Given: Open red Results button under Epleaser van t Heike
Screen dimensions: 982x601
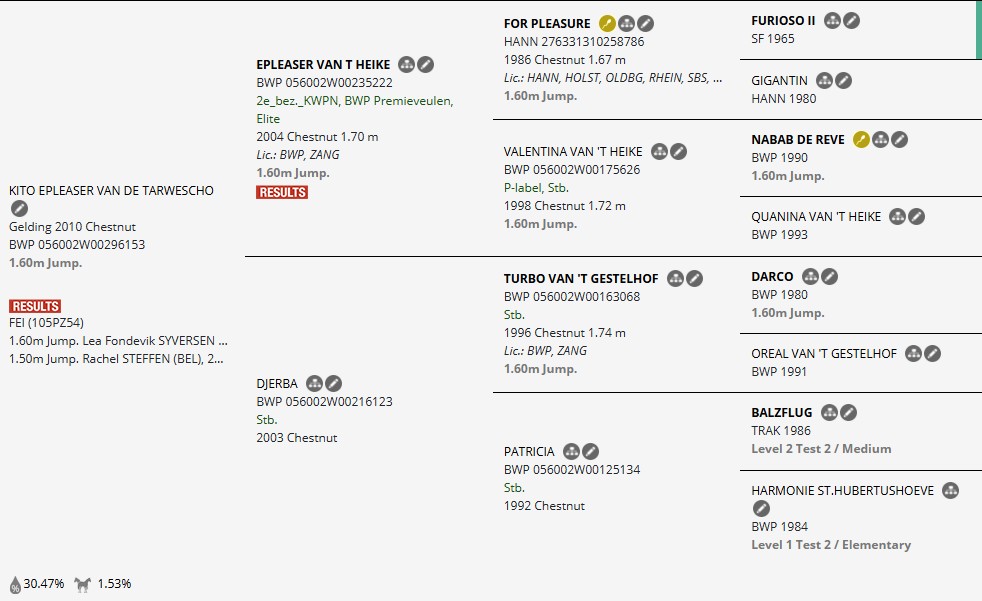Looking at the screenshot, I should click(x=282, y=192).
